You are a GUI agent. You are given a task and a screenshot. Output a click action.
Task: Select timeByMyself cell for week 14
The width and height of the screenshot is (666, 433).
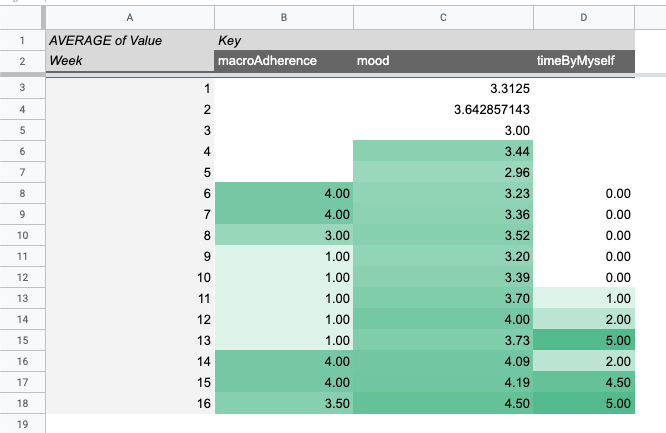click(584, 361)
